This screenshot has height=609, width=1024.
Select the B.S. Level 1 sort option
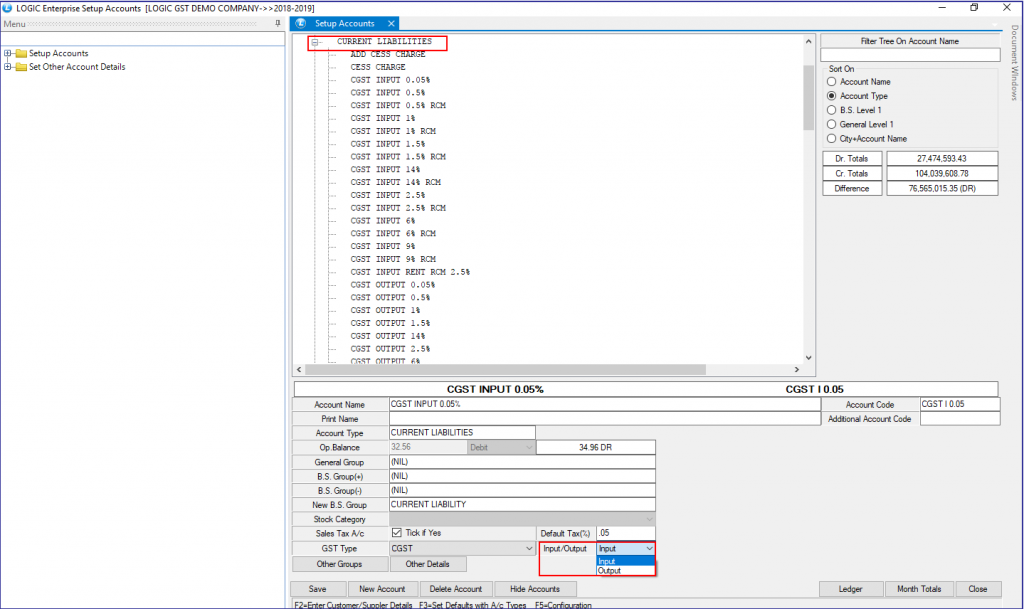coord(831,110)
